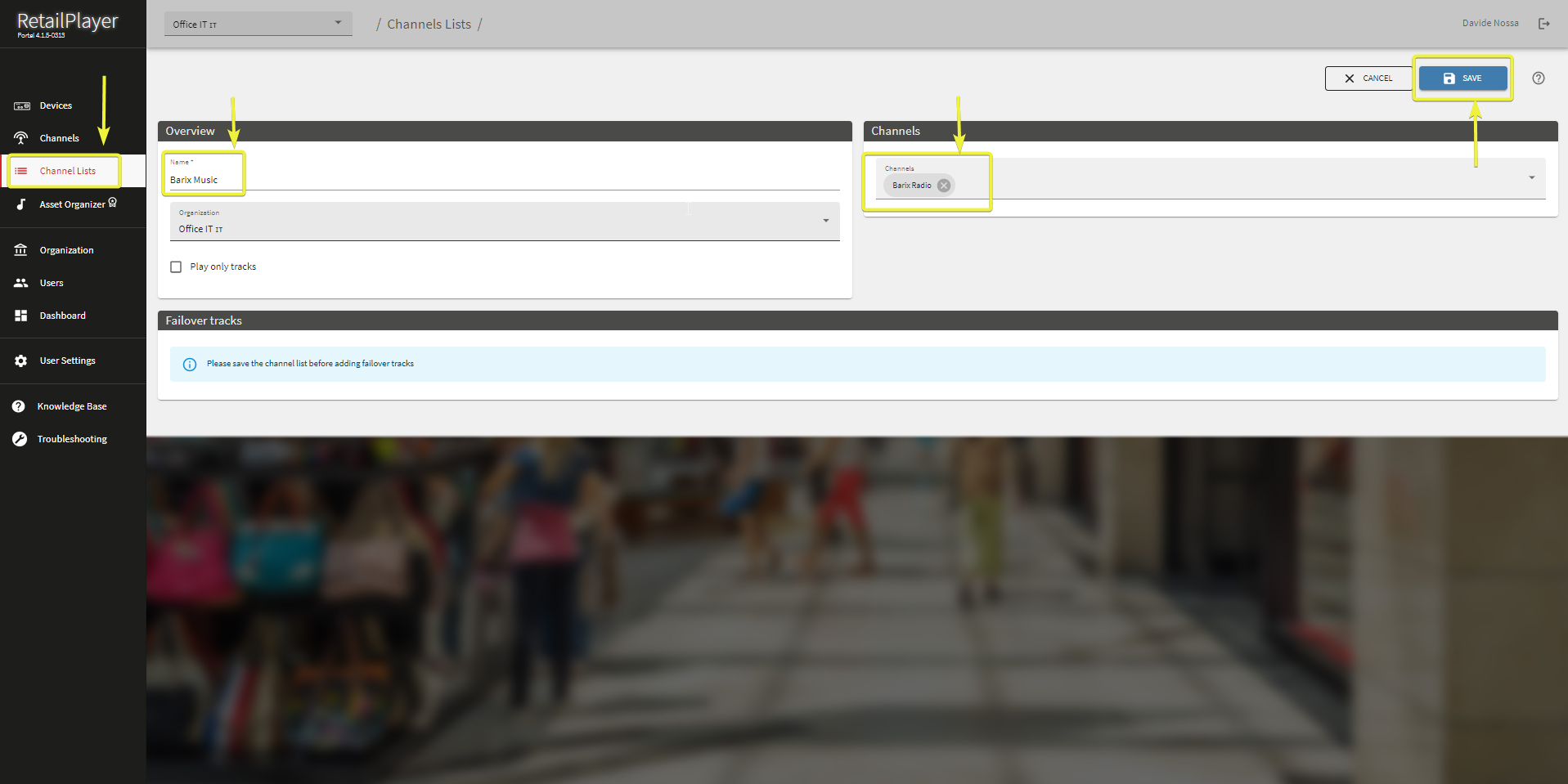Open the Organization dropdown in Overview
Viewport: 1568px width, 784px height.
[x=825, y=221]
